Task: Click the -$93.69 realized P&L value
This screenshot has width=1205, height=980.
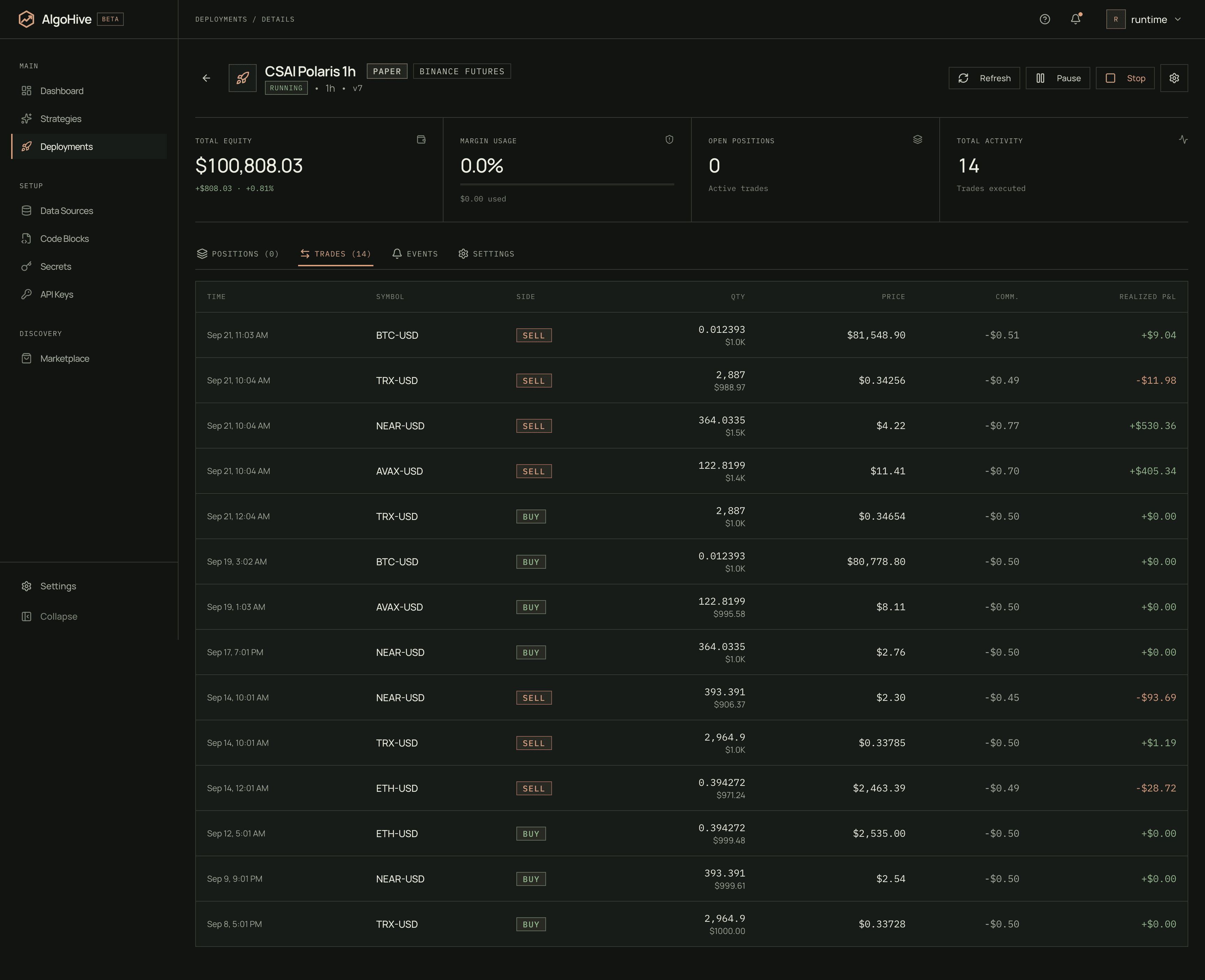Action: (1156, 698)
